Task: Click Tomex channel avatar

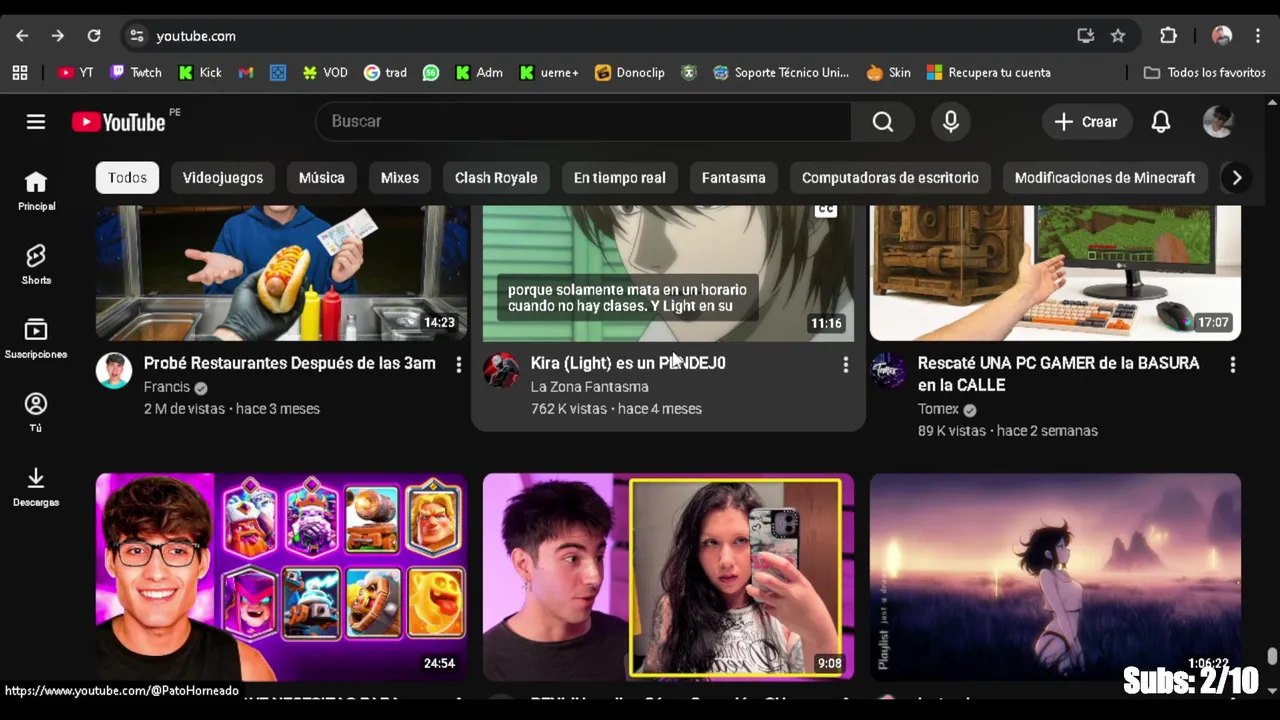Action: click(888, 371)
